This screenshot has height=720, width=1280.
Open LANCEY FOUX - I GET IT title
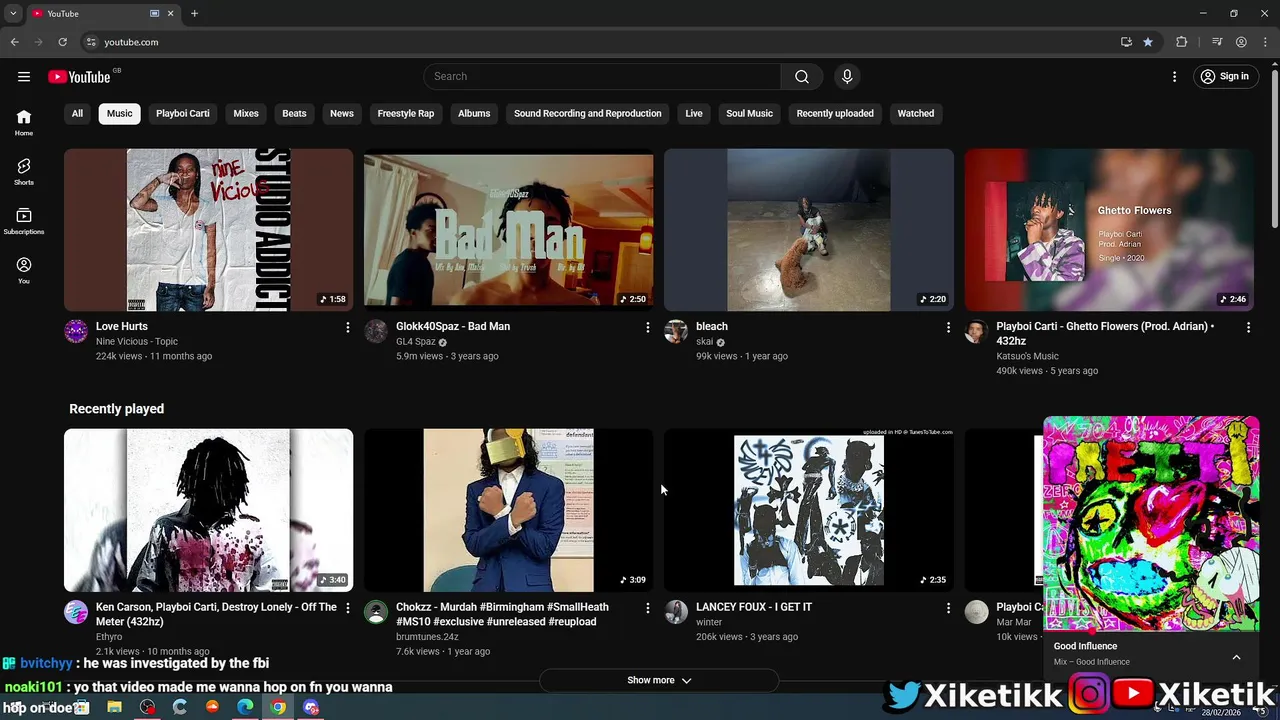coord(754,607)
